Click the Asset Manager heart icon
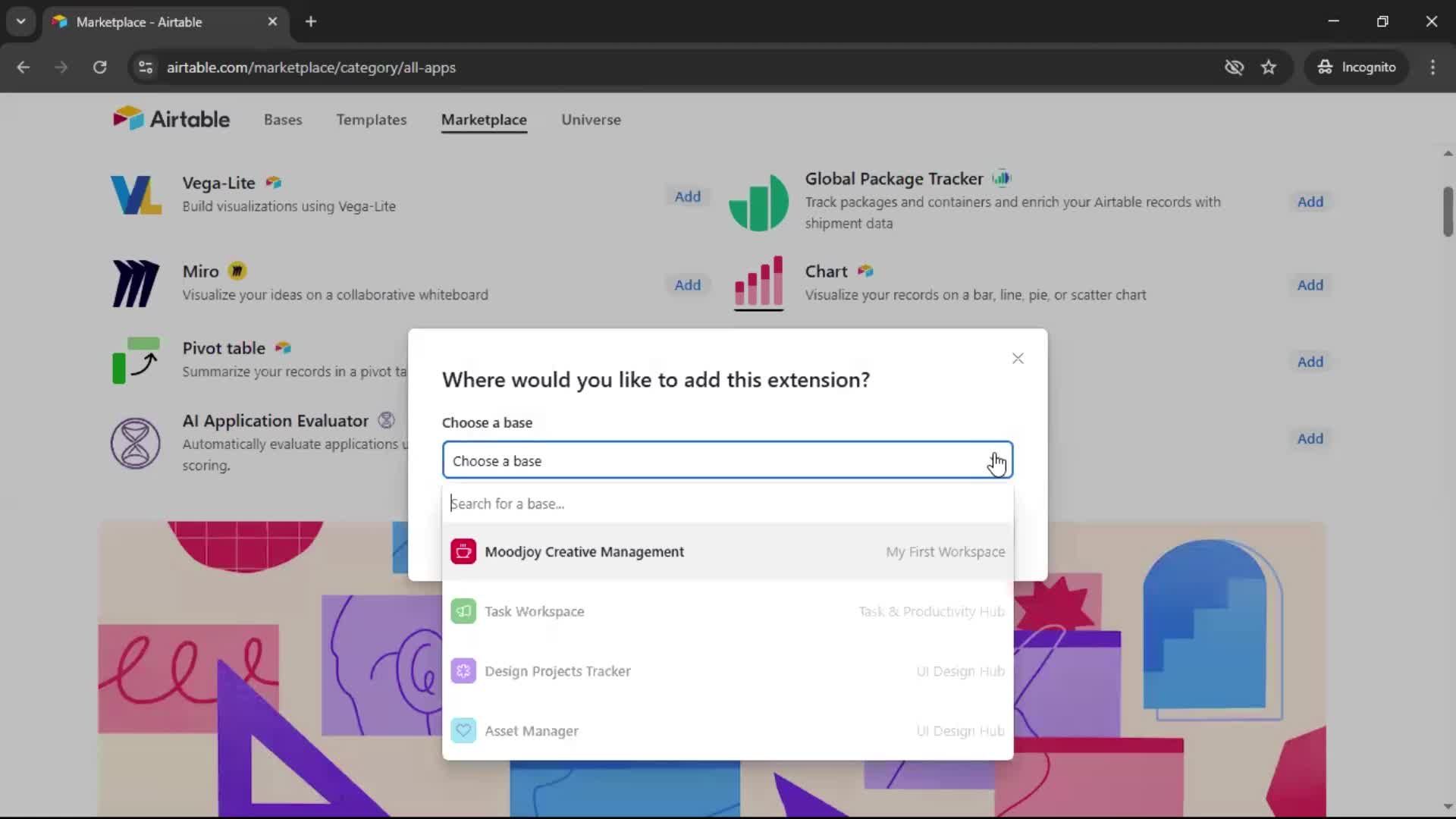 click(x=463, y=731)
